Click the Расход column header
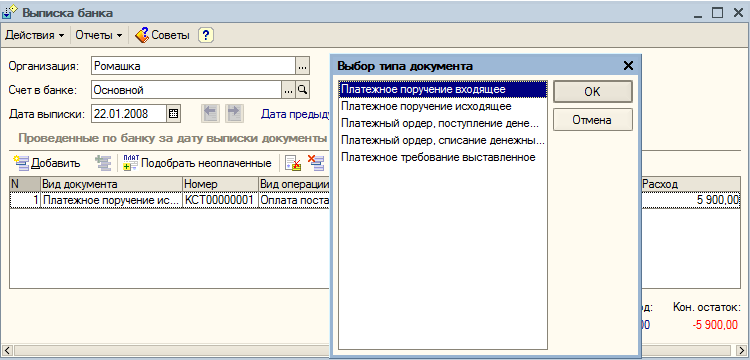Viewport: 750px width, 360px height. click(x=690, y=184)
